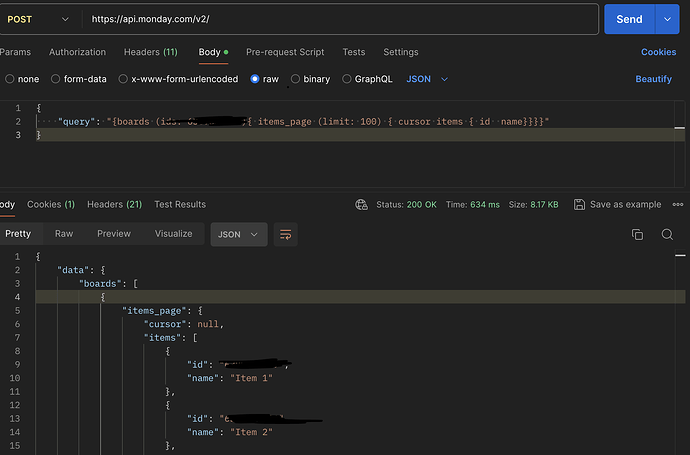Click the "Item 2" name value
This screenshot has width=690, height=455.
pos(251,433)
